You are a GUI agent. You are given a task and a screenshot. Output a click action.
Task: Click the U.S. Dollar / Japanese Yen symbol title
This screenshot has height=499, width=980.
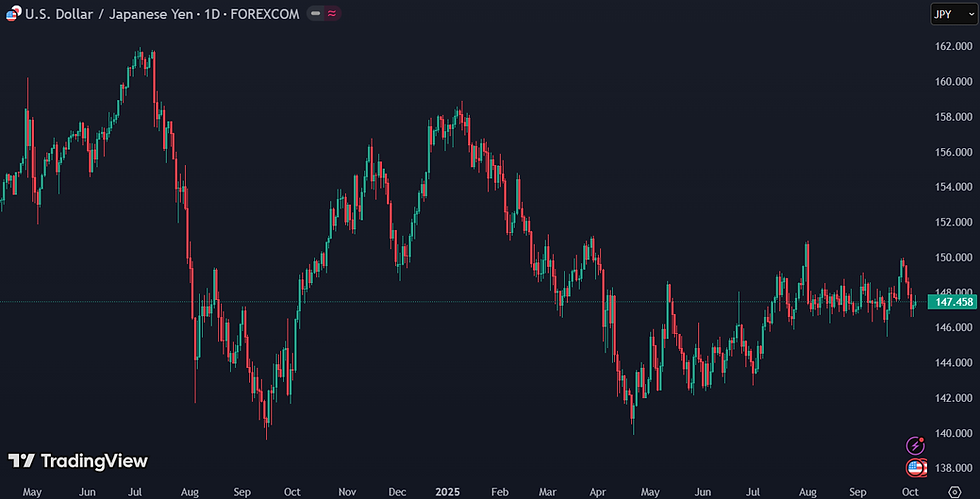point(109,14)
